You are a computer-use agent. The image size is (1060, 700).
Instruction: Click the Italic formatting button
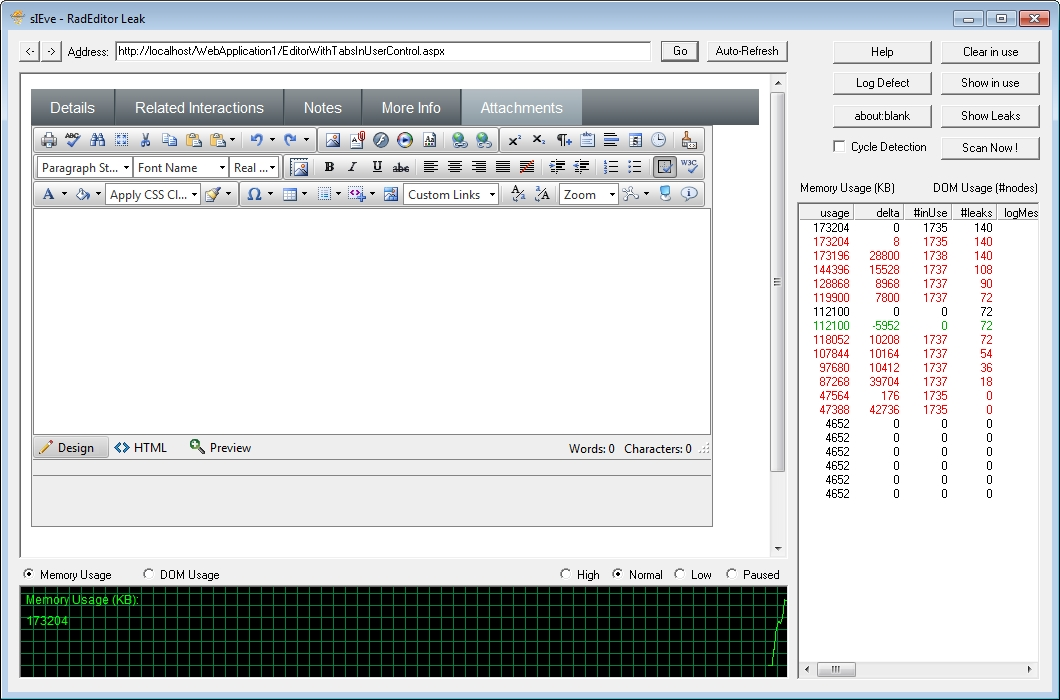(352, 168)
